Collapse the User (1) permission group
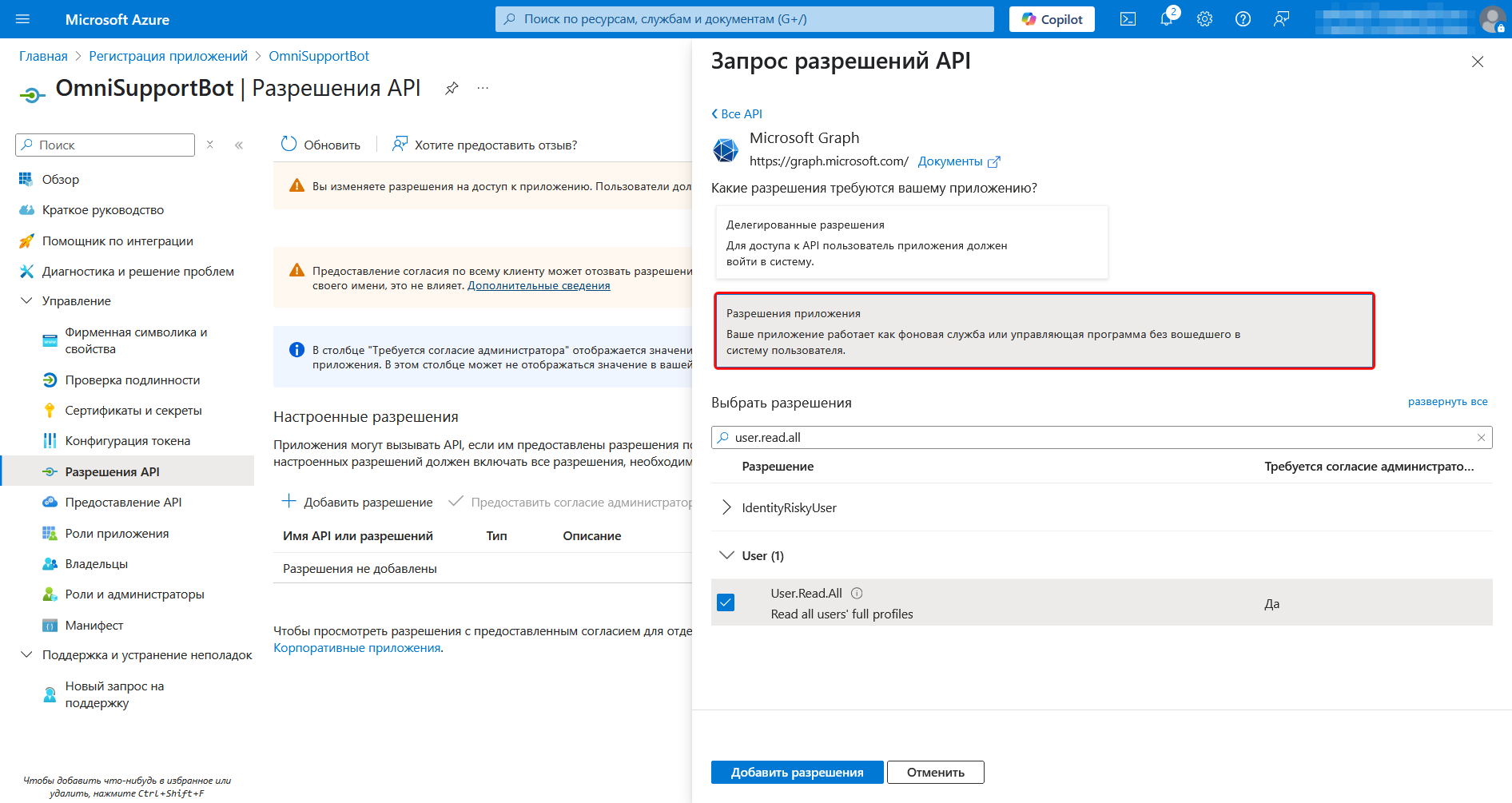Screen dimensions: 1512x803 point(726,555)
